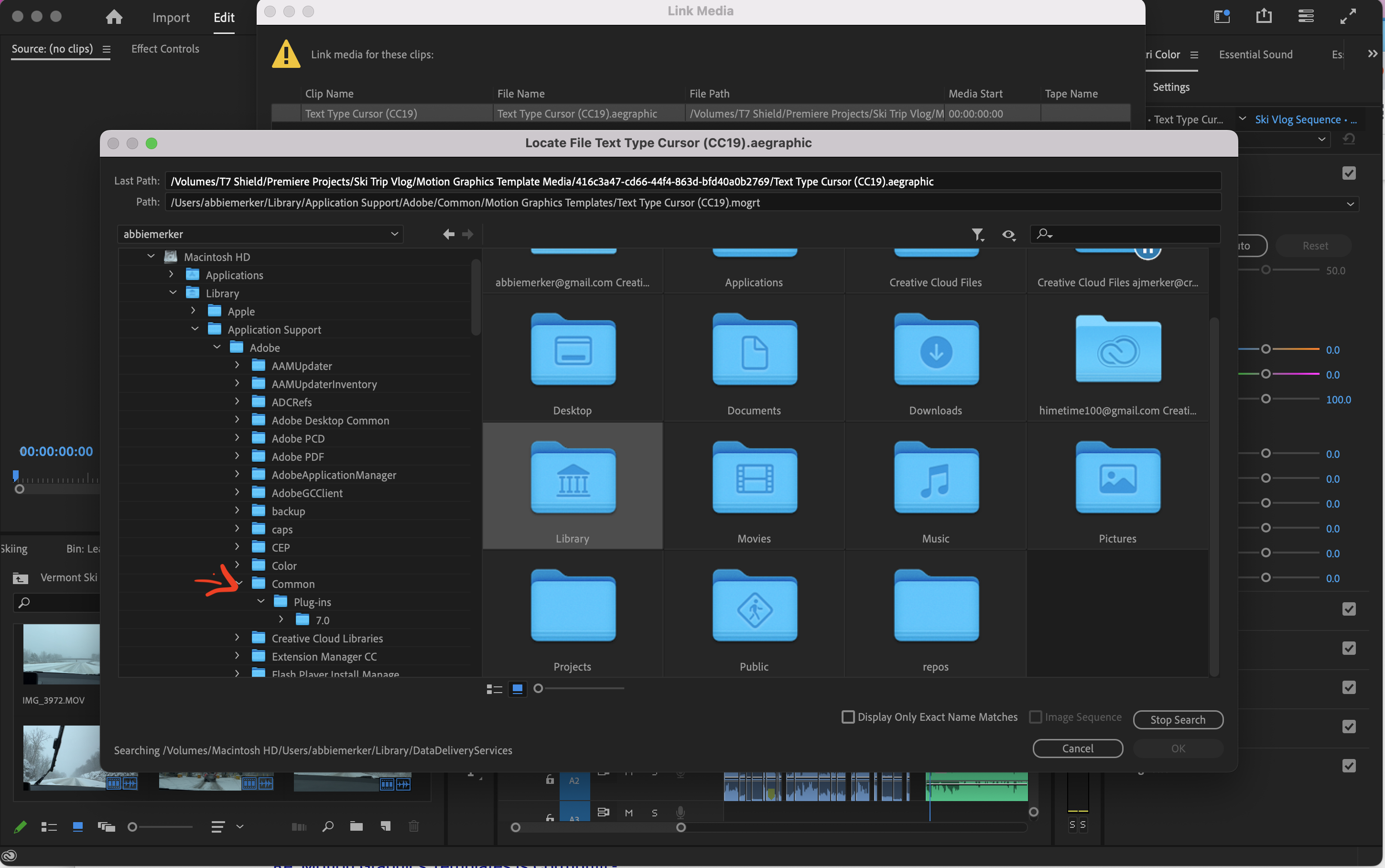Click the maximize workspace arrows icon
Viewport: 1385px width, 868px height.
coord(1348,17)
